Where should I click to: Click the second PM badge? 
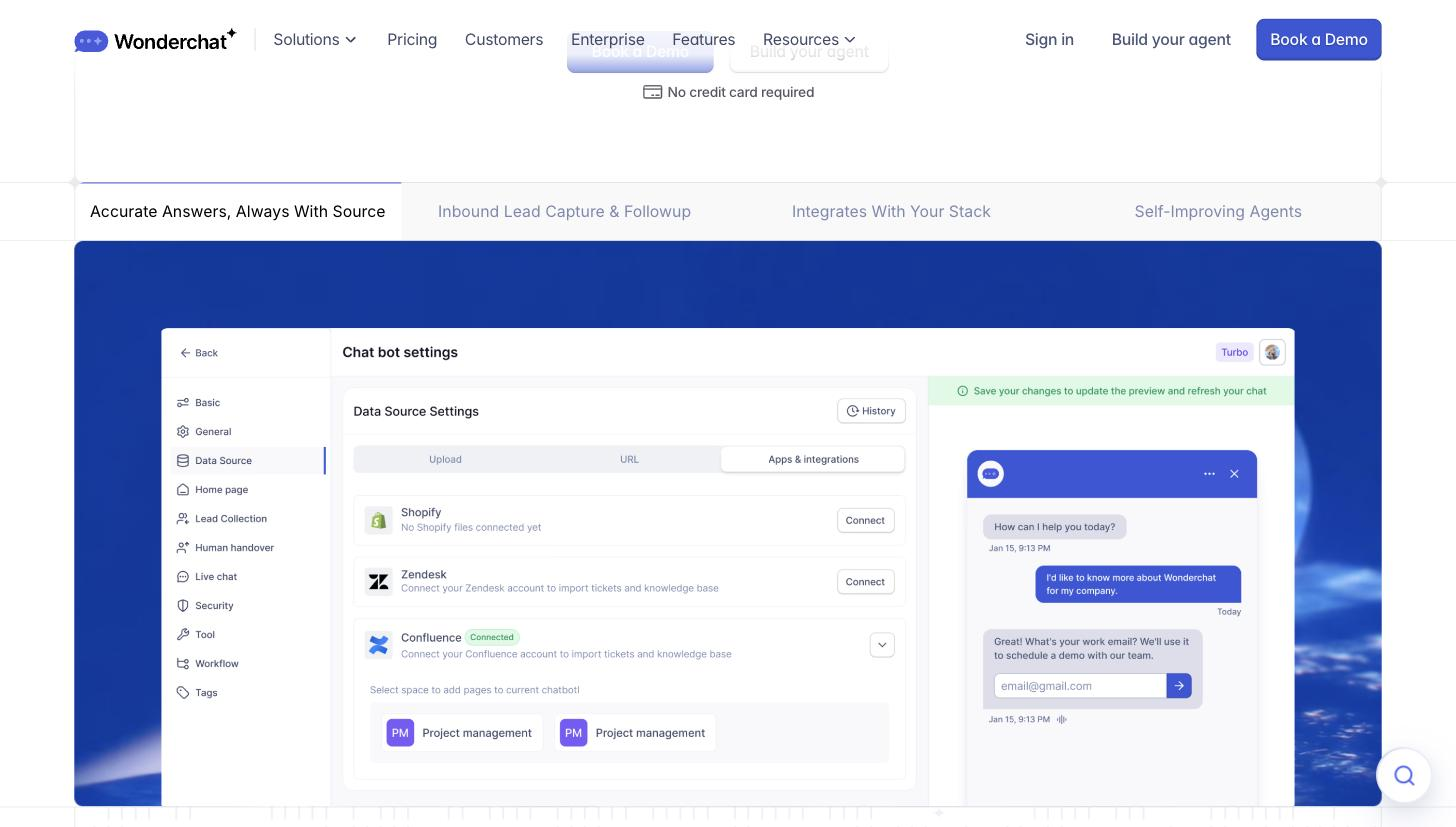[x=573, y=733]
